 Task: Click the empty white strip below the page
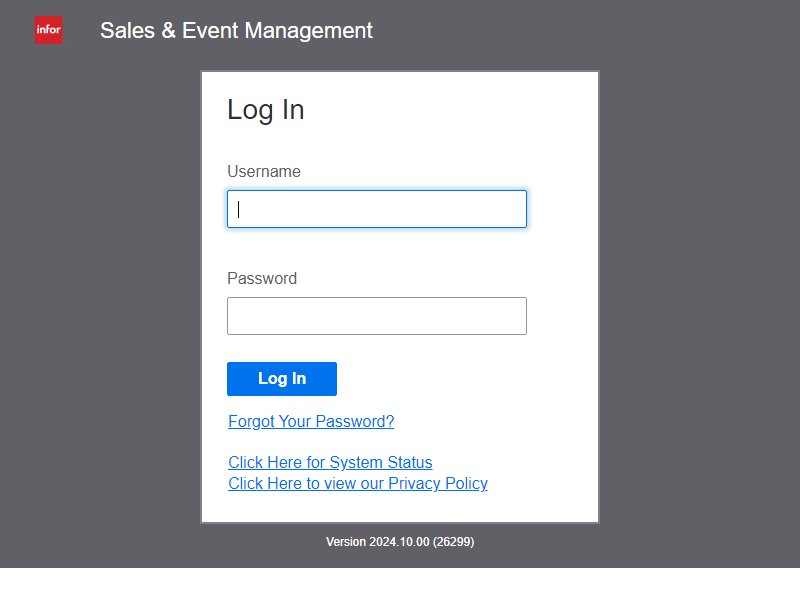(x=400, y=584)
